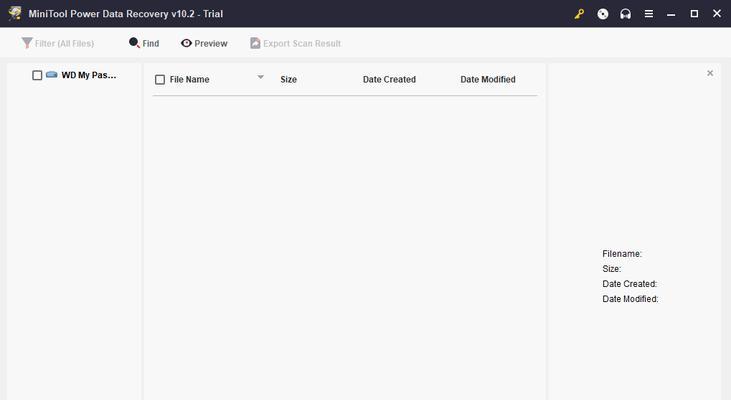This screenshot has height=400, width=731.
Task: Click the window title text
Action: pos(125,14)
